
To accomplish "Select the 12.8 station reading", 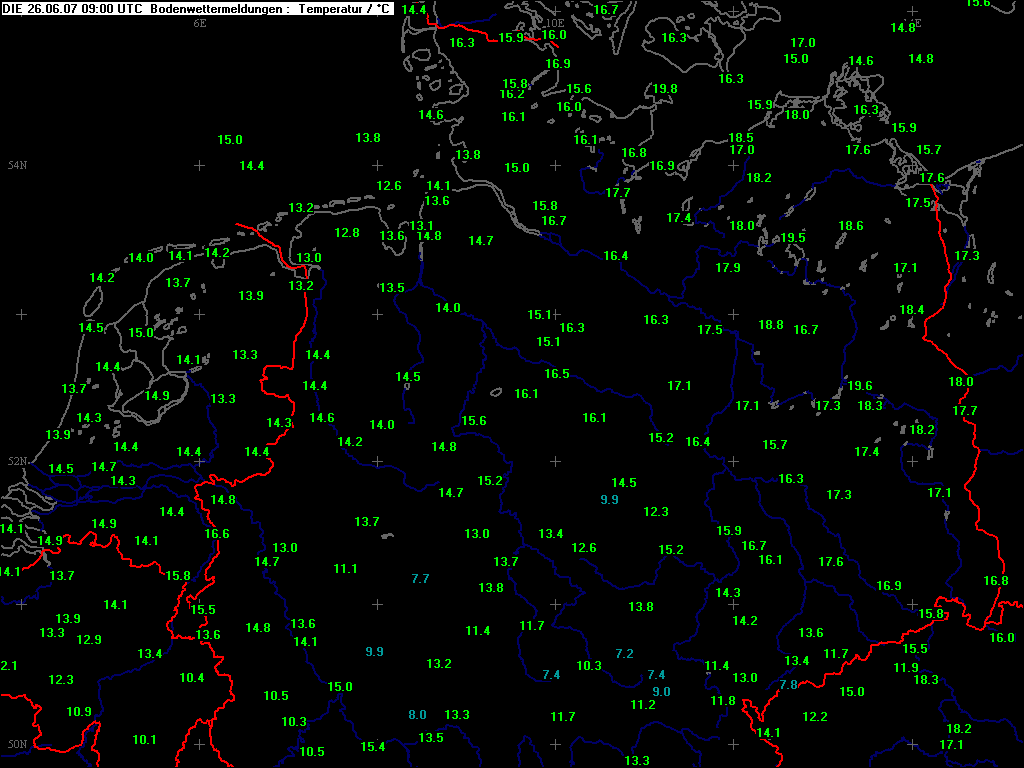I will (347, 233).
